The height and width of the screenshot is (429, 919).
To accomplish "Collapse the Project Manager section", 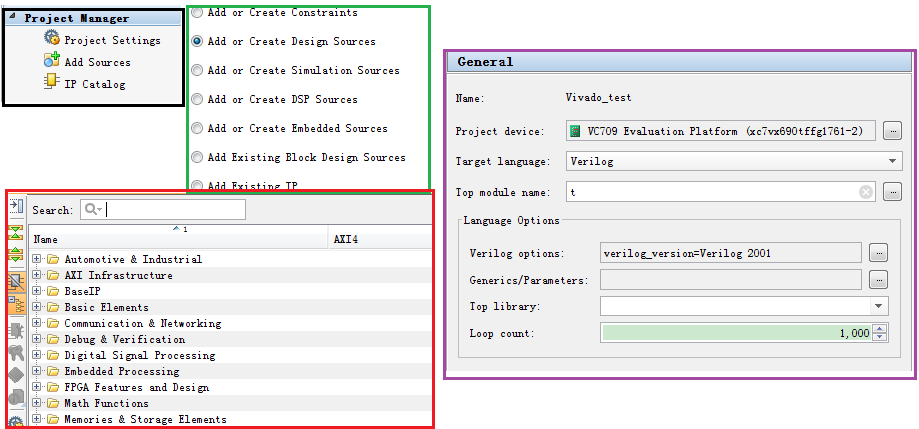I will [x=16, y=18].
